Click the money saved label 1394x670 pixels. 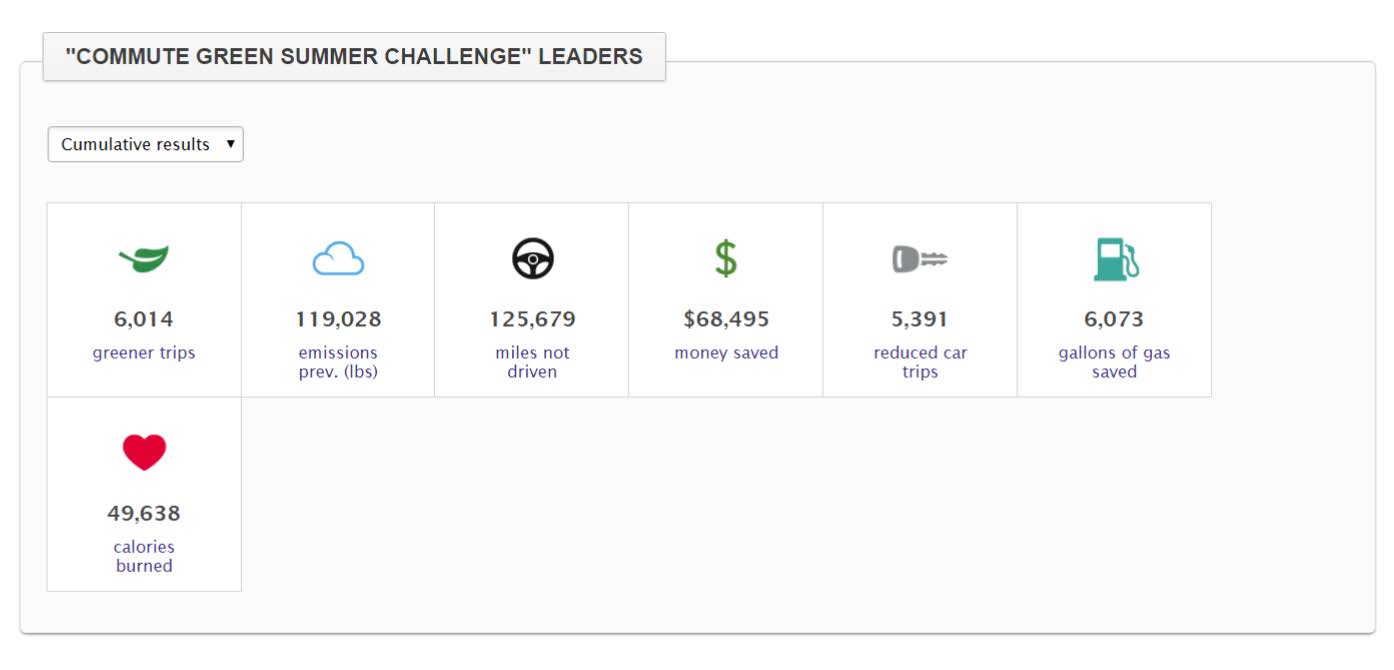tap(726, 353)
